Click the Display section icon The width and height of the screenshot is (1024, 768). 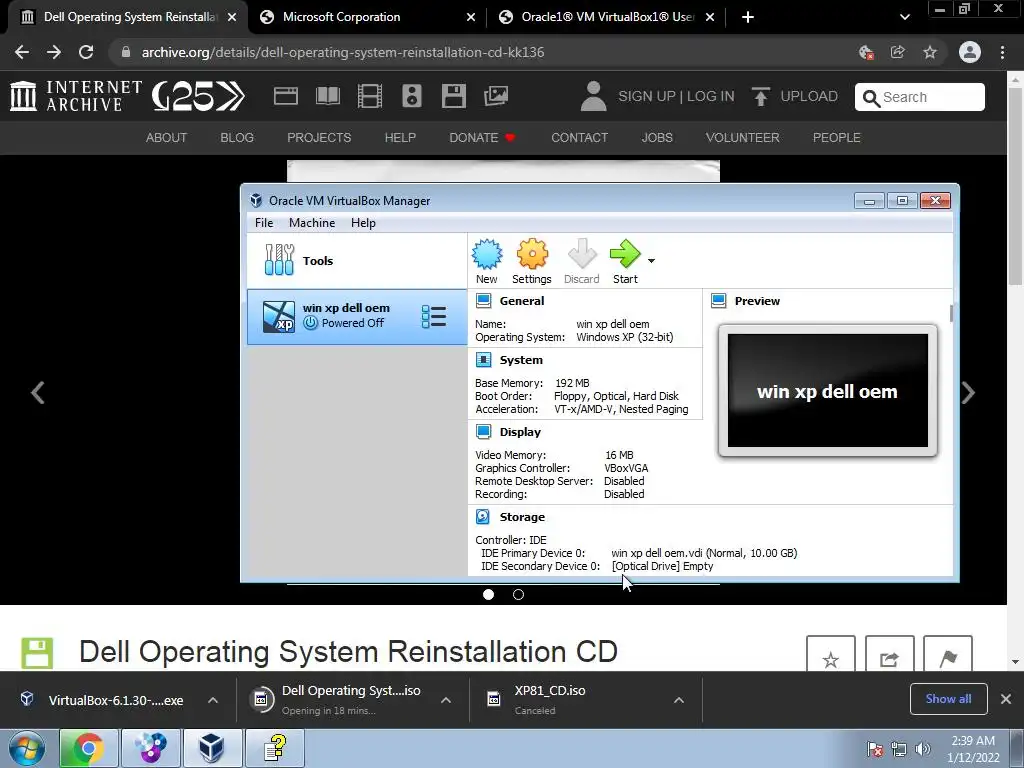(483, 432)
